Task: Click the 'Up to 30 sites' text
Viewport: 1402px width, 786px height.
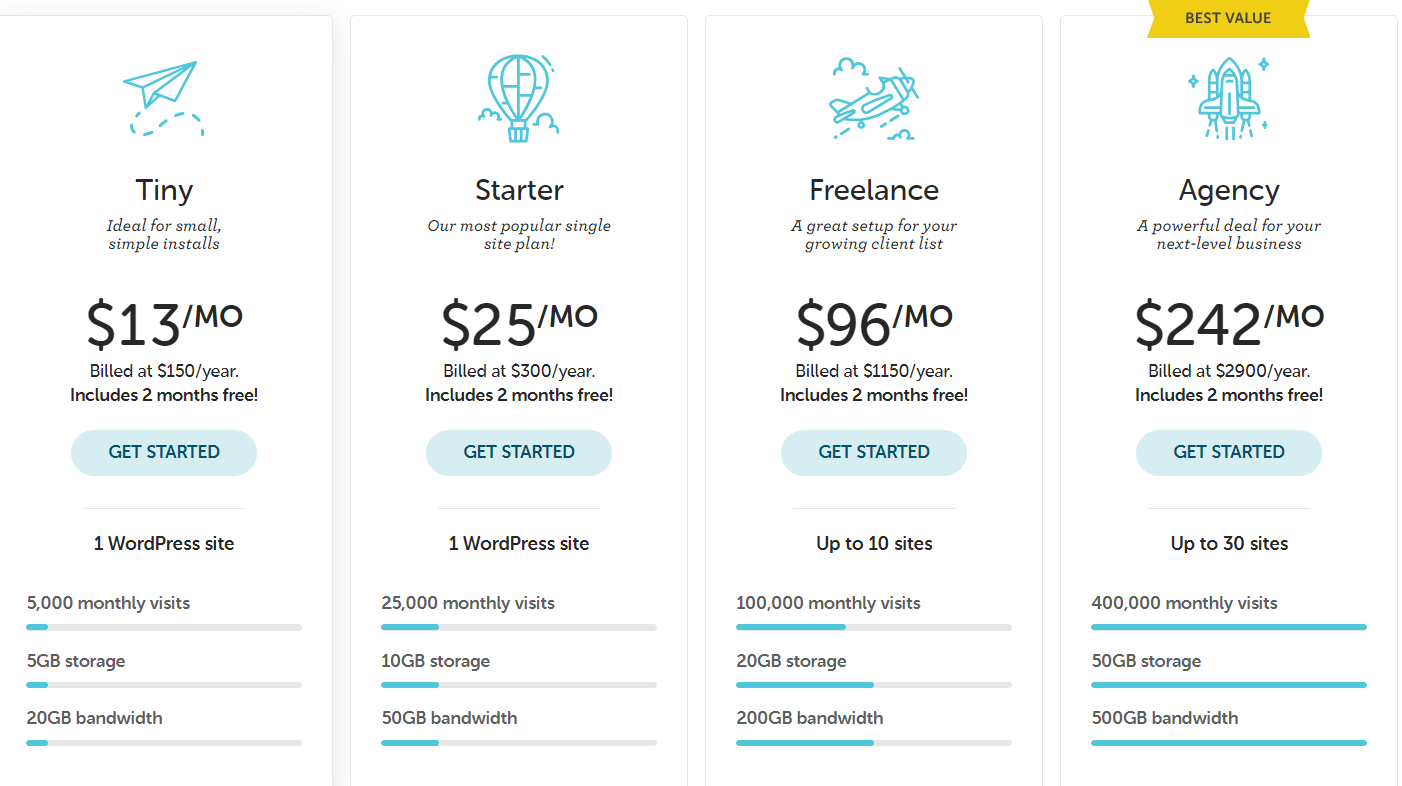Action: [x=1229, y=544]
